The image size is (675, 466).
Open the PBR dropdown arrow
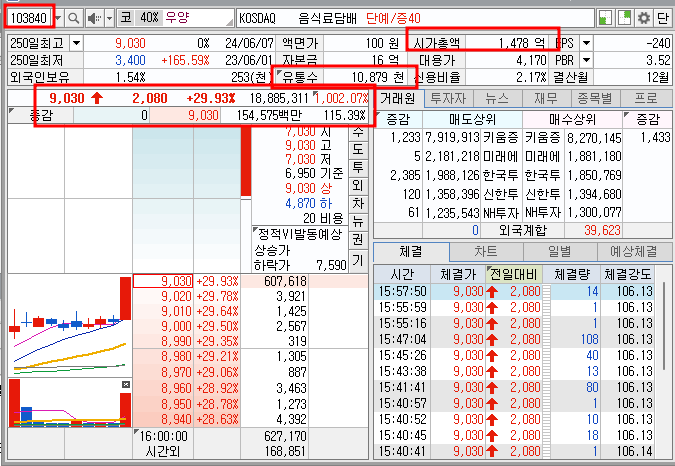tap(586, 60)
